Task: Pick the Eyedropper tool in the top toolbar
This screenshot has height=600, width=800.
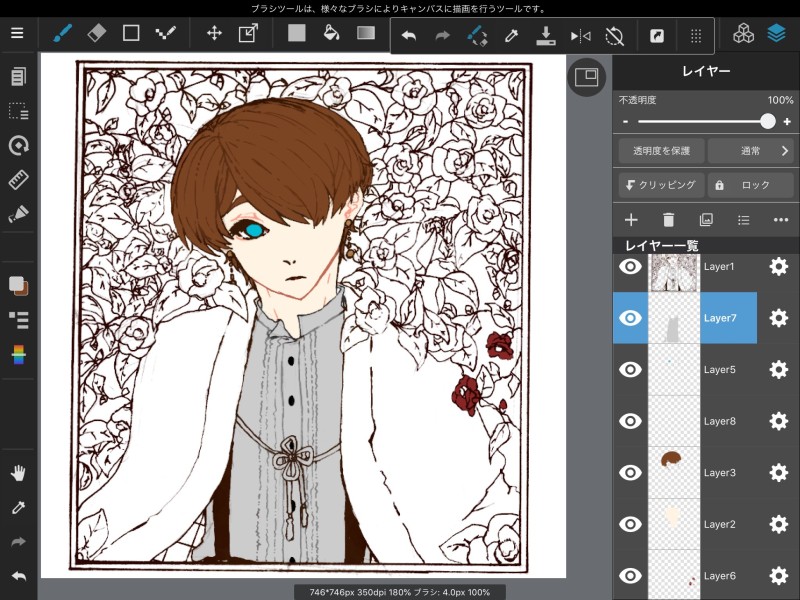Action: (x=511, y=36)
